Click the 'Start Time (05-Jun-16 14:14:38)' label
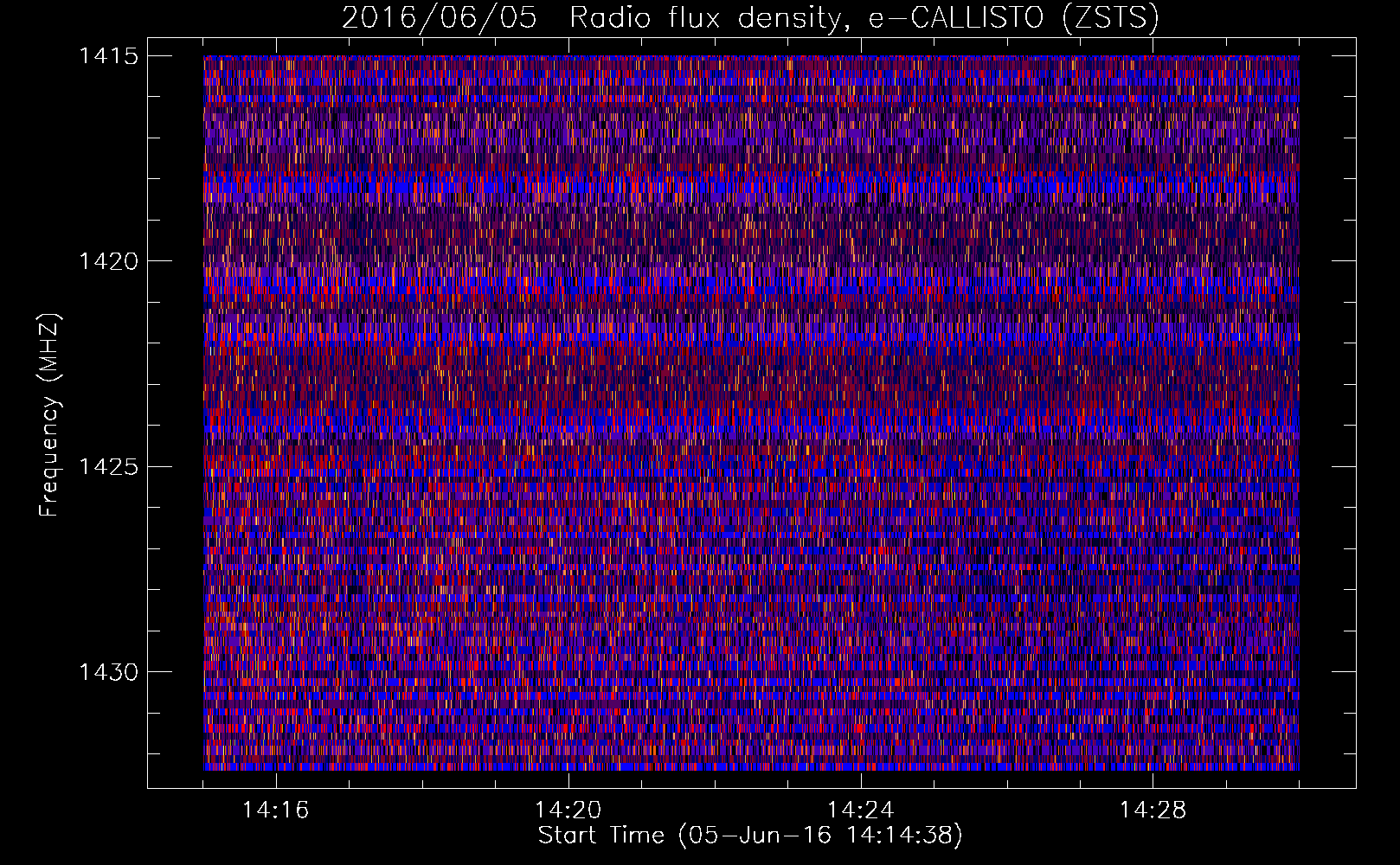The width and height of the screenshot is (1400, 865). coord(750,836)
